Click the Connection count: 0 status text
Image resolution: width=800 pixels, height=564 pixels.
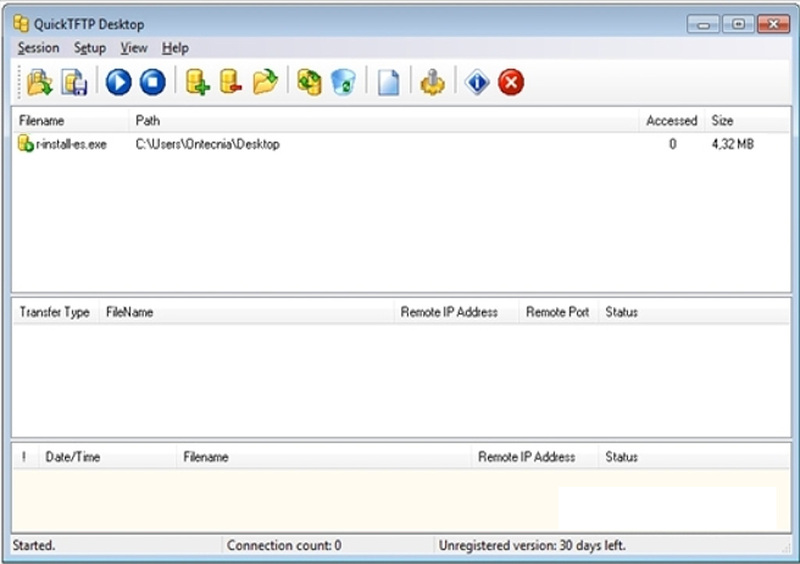click(x=284, y=546)
